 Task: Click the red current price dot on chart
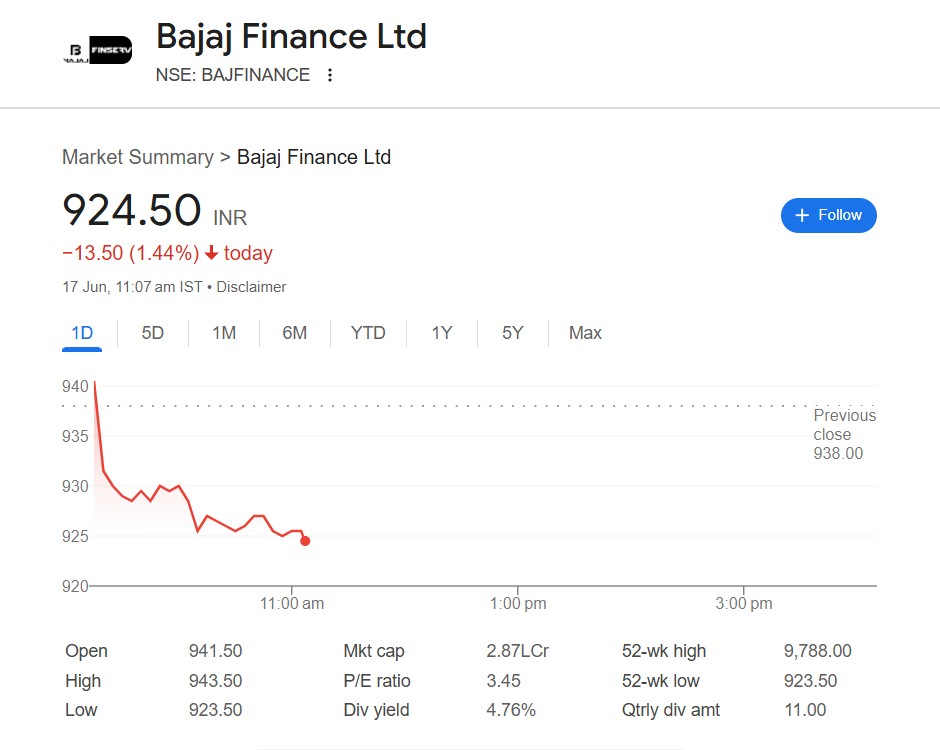point(305,541)
